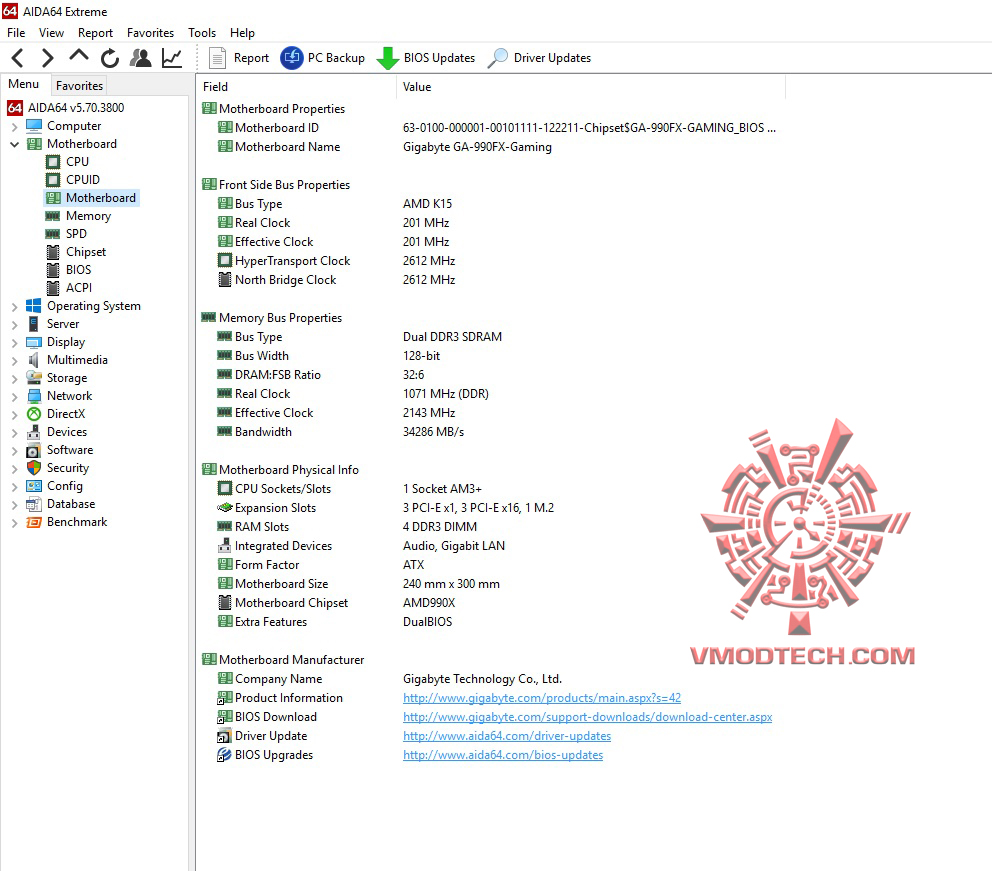Click the Database icon in tree
Screen dimensions: 992x871
coord(34,504)
